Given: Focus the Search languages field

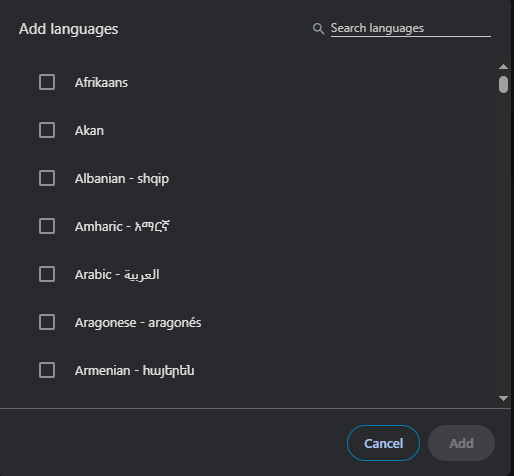Looking at the screenshot, I should coord(411,29).
